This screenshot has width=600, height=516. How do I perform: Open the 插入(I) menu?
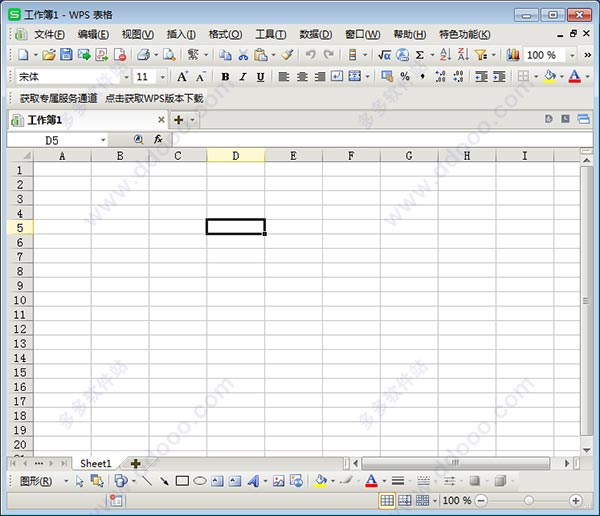(x=181, y=34)
